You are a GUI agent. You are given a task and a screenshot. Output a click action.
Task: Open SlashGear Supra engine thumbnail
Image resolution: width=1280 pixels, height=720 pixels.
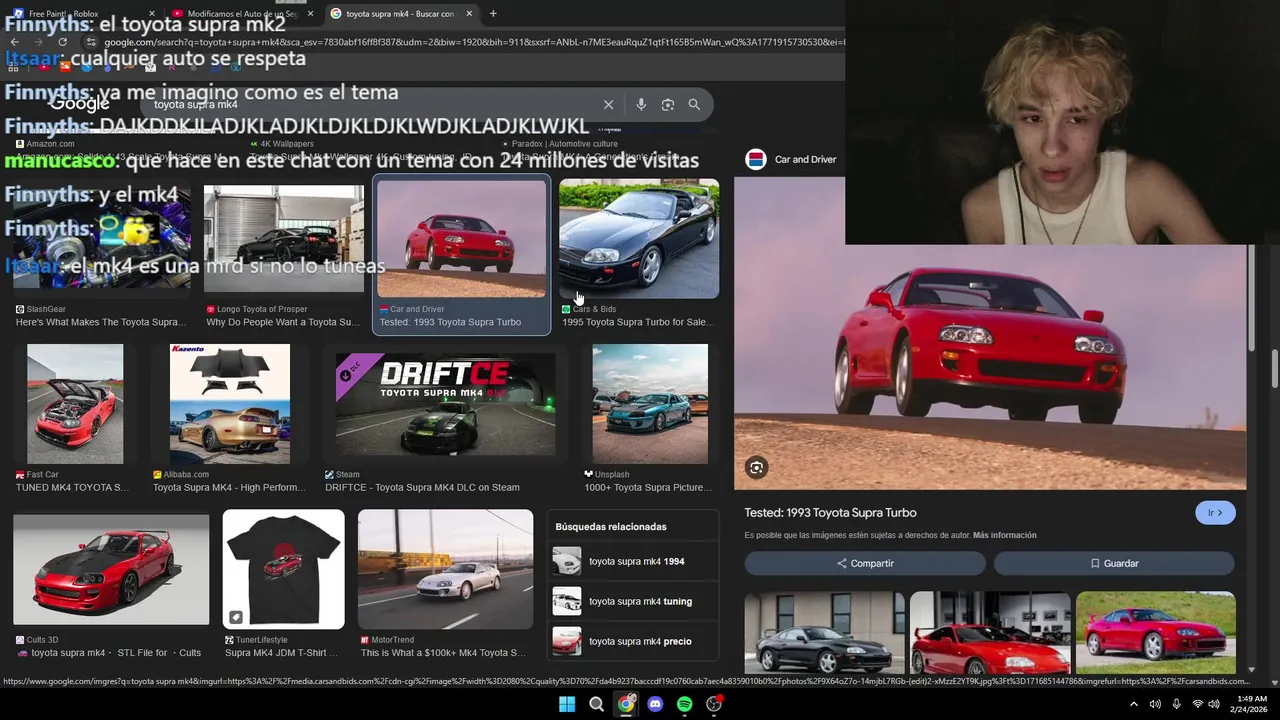[102, 238]
